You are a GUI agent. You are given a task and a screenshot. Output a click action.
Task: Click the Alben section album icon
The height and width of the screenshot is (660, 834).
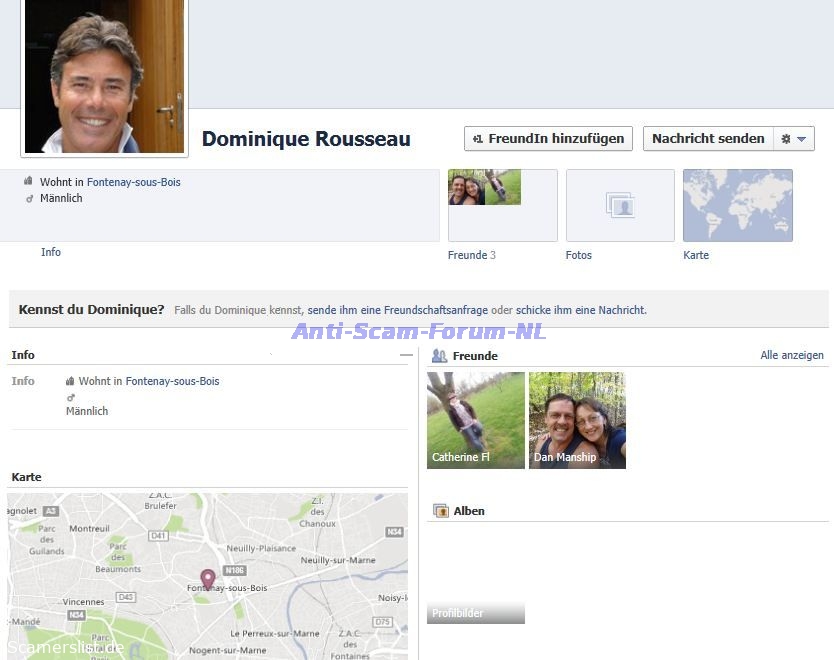tap(440, 511)
